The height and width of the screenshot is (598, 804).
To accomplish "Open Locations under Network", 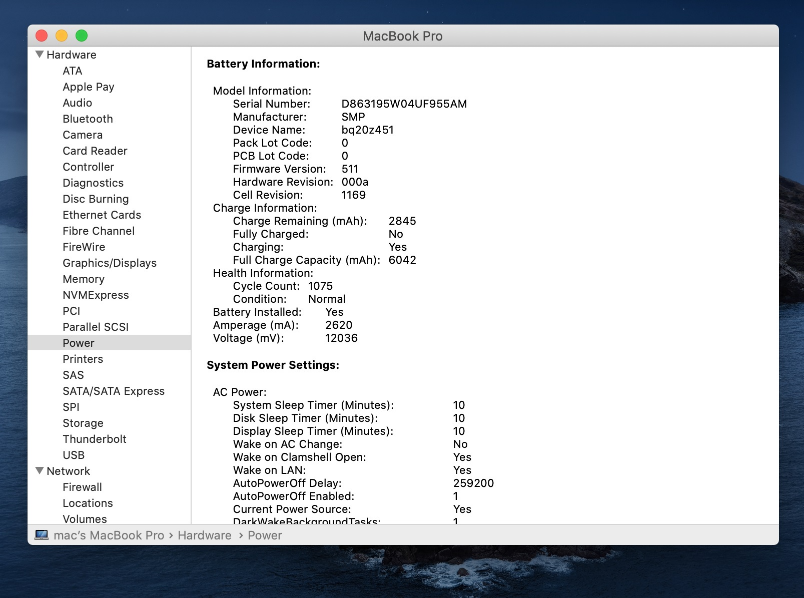I will click(88, 503).
